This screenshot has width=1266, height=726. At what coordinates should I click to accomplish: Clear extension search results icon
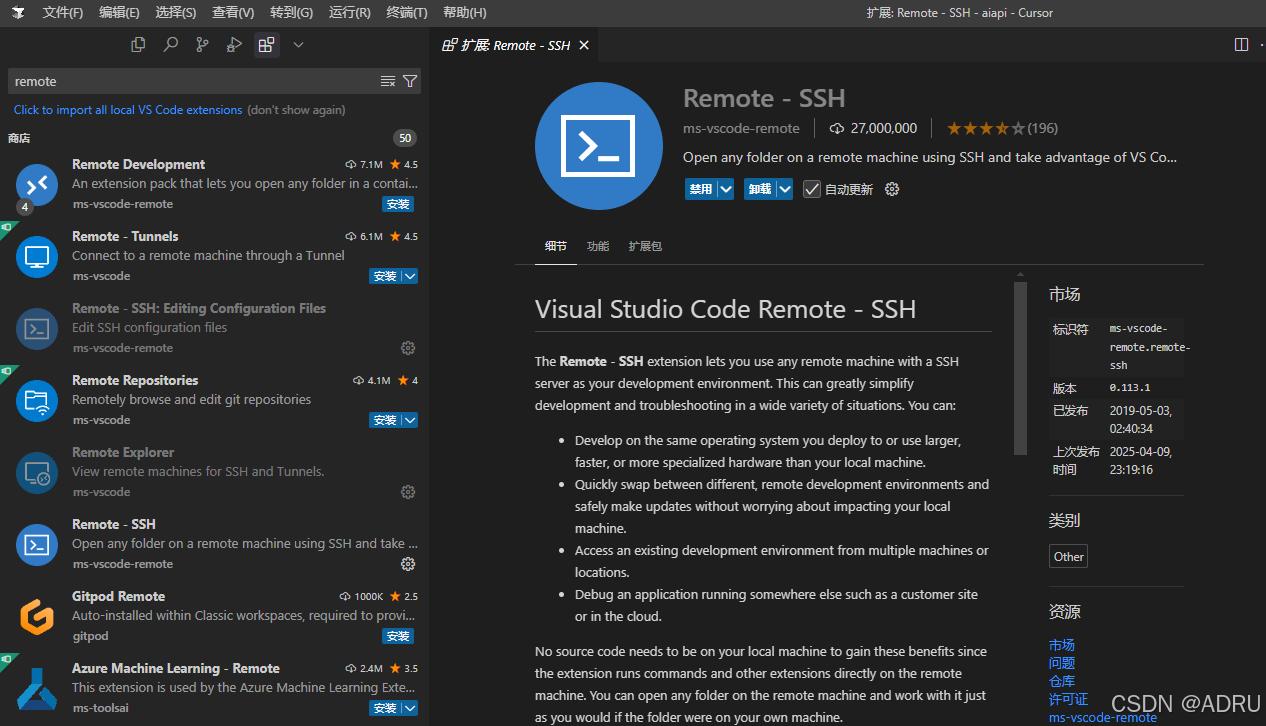click(388, 81)
